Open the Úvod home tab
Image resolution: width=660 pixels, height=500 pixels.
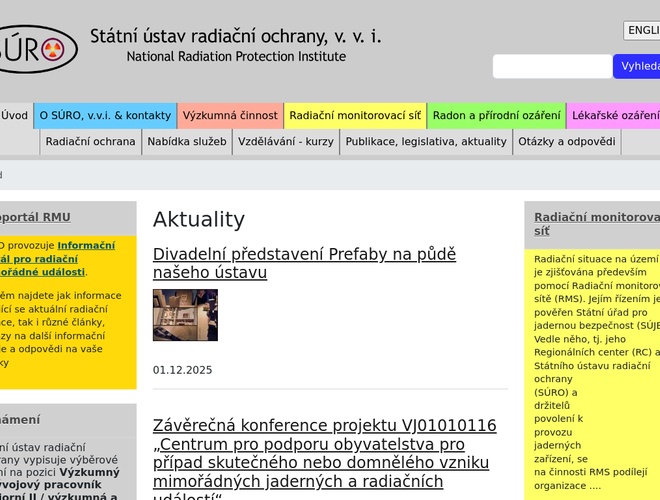(x=15, y=116)
